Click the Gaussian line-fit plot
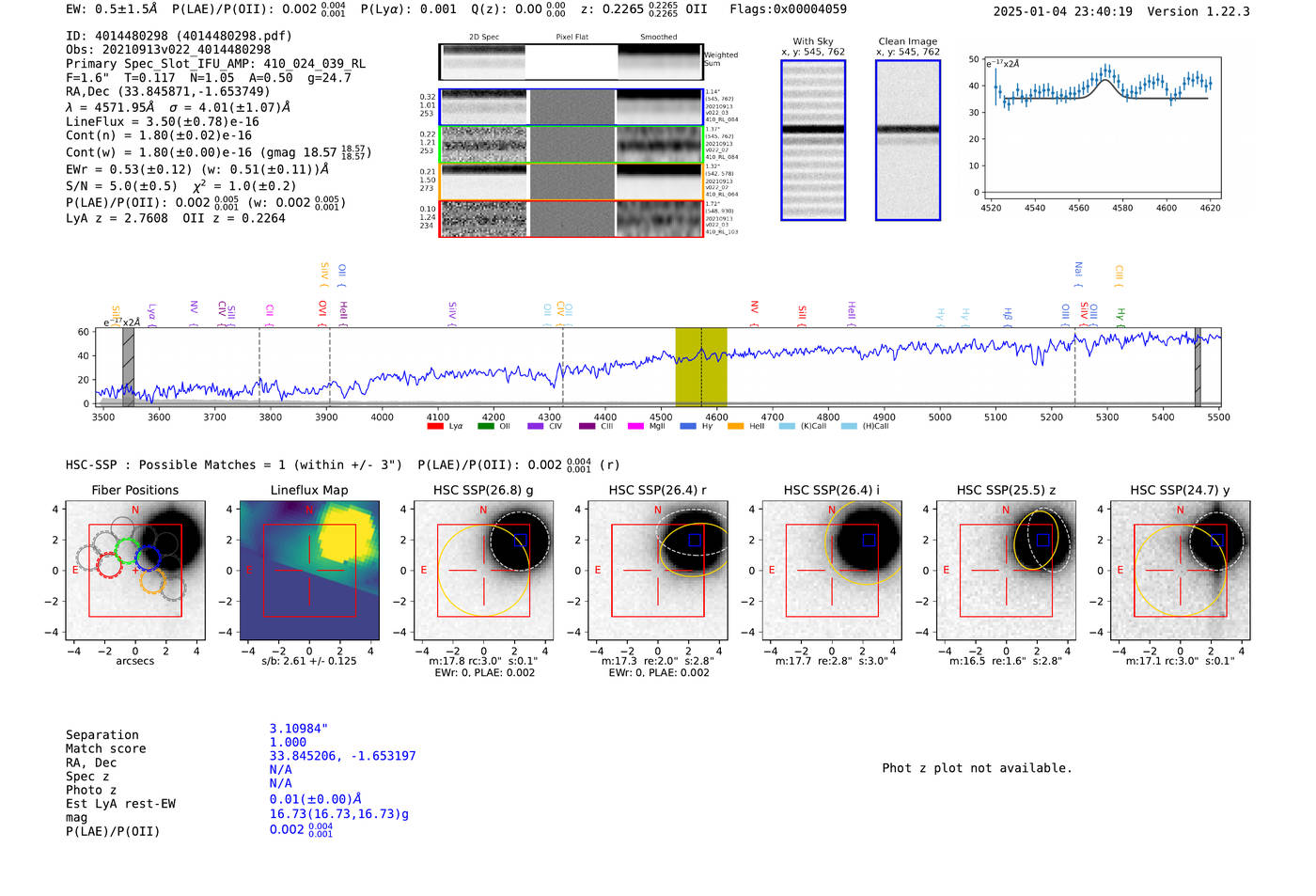 1102,127
